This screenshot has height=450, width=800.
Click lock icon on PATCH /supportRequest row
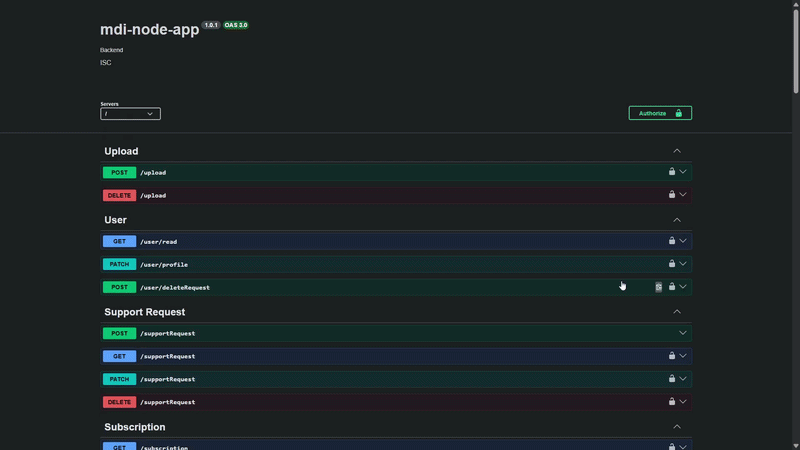(672, 379)
